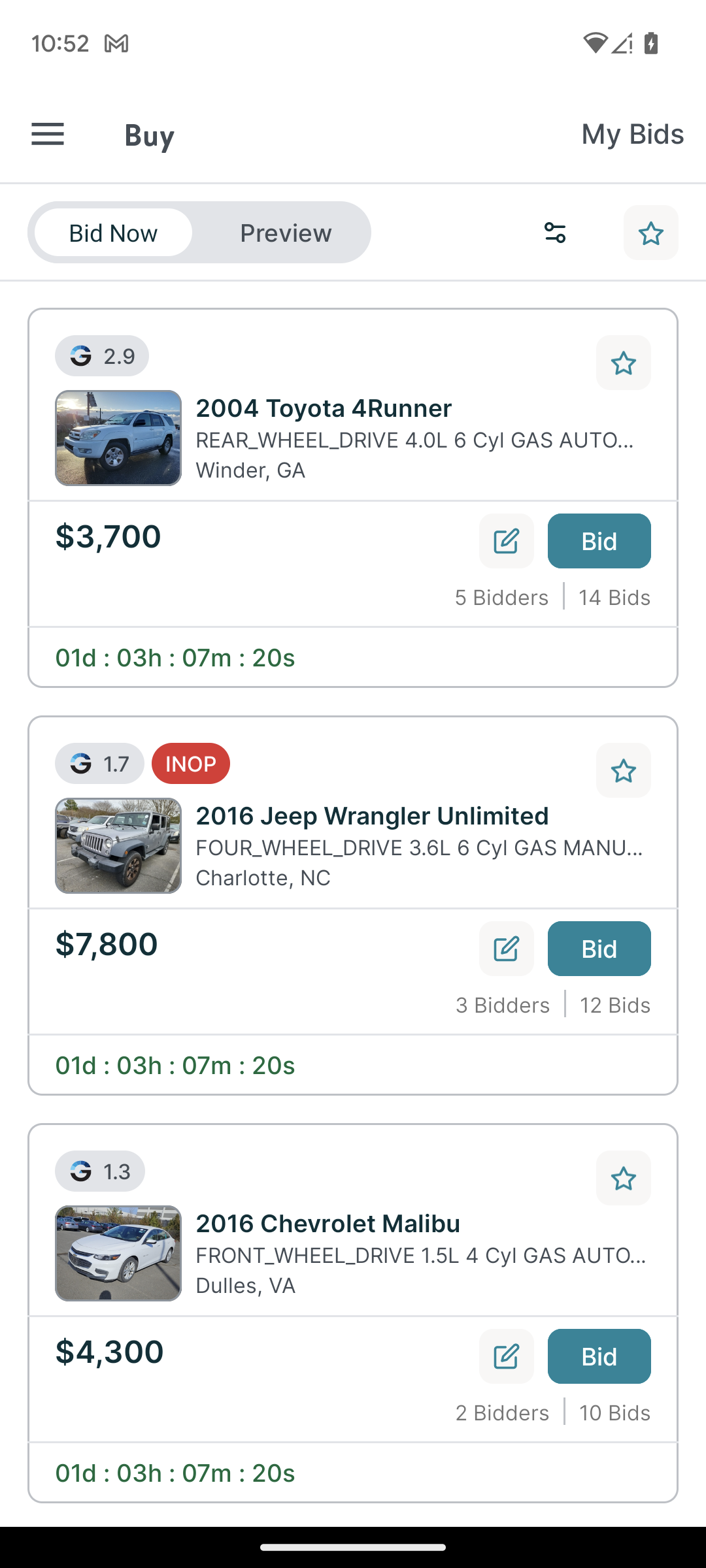
Task: Open edit bid icon for Chevrolet Malibu
Action: (x=506, y=1356)
